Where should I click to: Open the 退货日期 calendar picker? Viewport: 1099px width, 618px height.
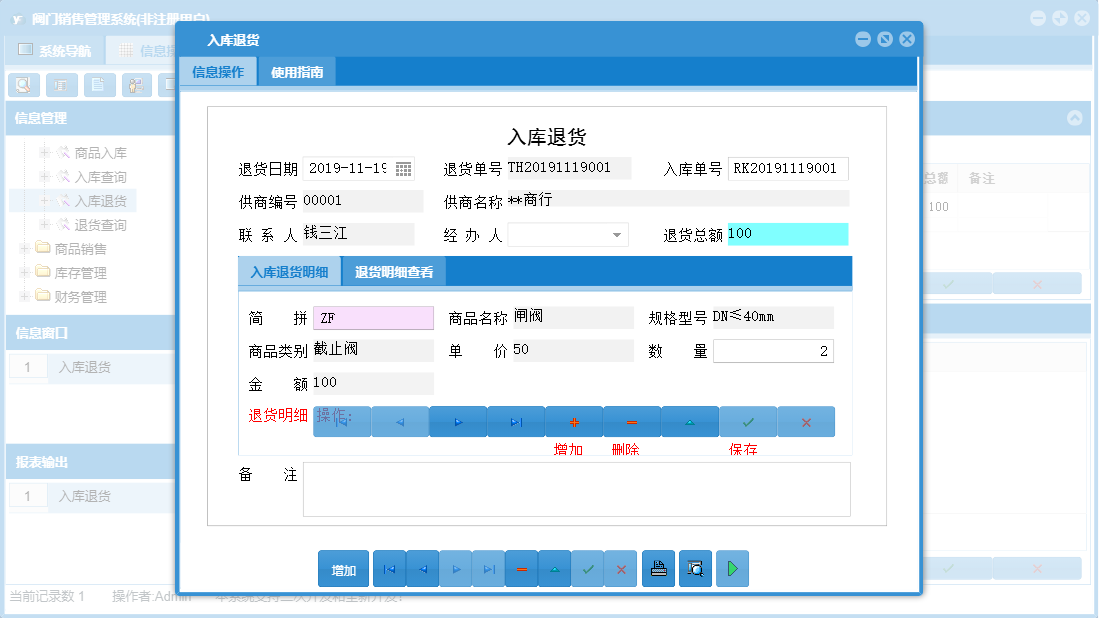pos(405,169)
